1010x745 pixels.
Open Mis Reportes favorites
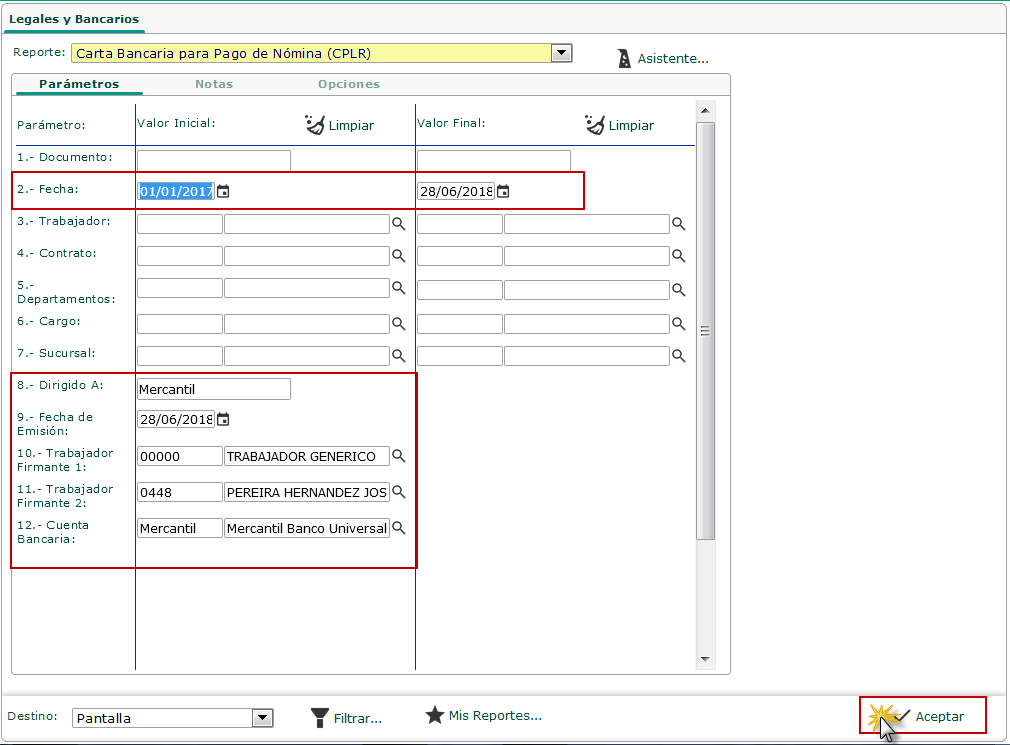pyautogui.click(x=484, y=716)
